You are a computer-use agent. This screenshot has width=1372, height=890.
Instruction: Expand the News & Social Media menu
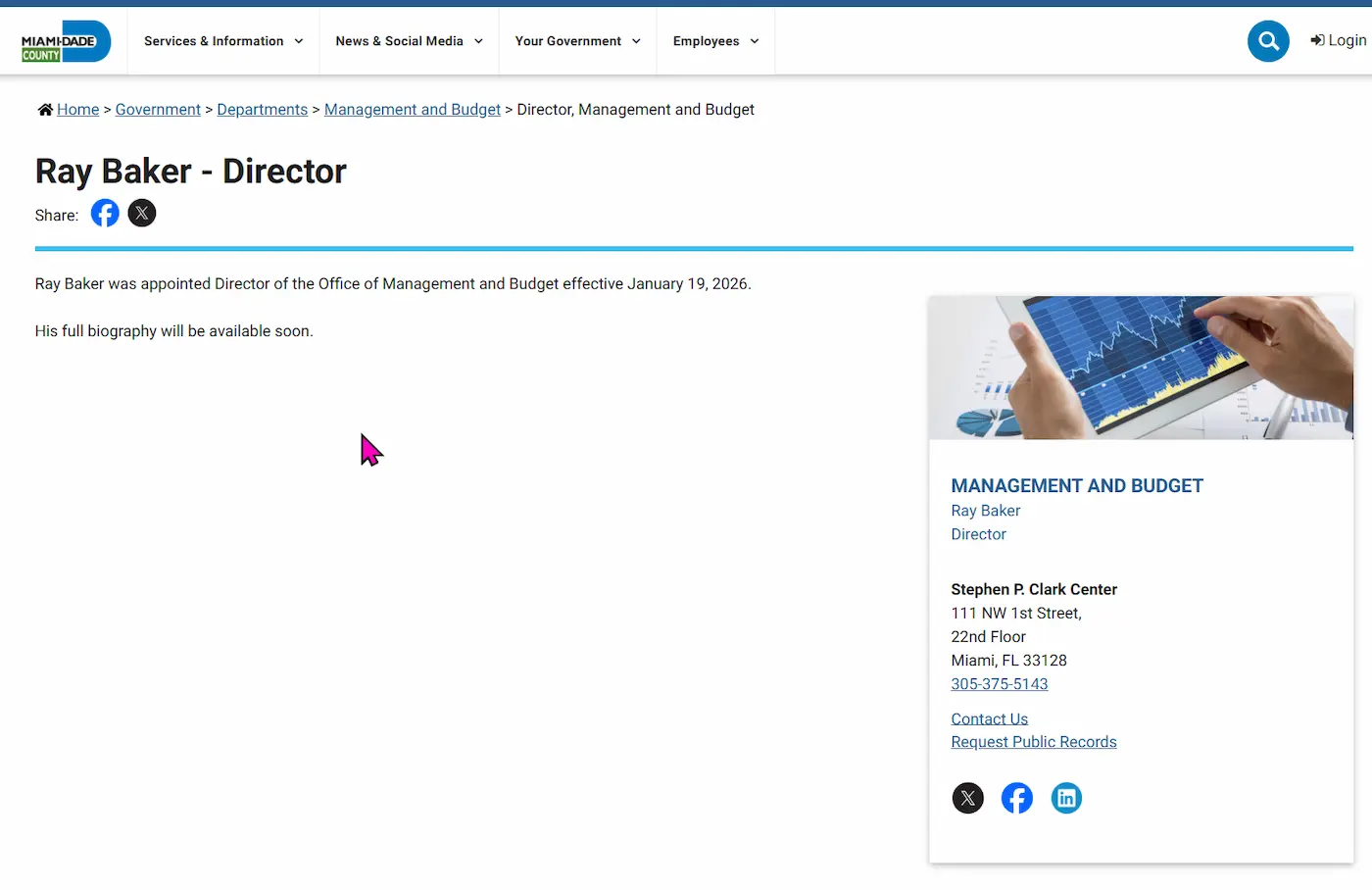(410, 41)
